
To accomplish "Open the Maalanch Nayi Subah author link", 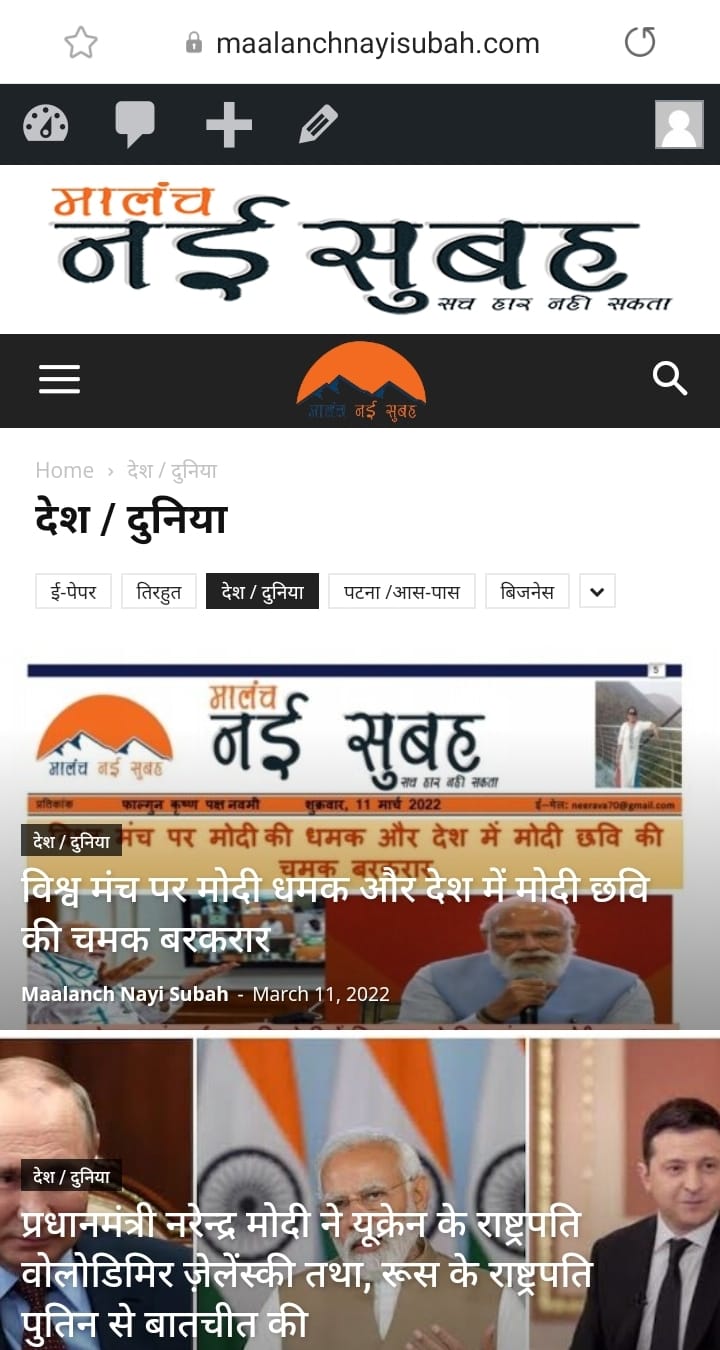I will (x=125, y=994).
